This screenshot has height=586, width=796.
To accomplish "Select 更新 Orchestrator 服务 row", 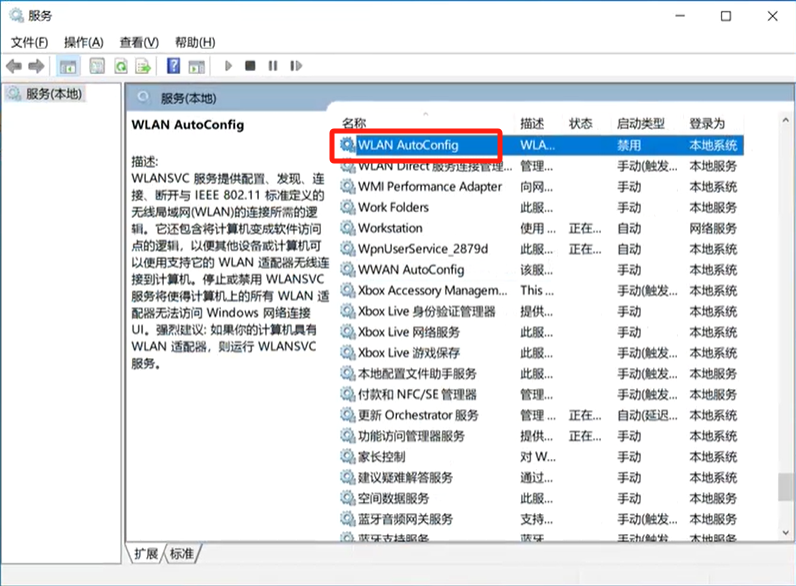I will pyautogui.click(x=541, y=415).
